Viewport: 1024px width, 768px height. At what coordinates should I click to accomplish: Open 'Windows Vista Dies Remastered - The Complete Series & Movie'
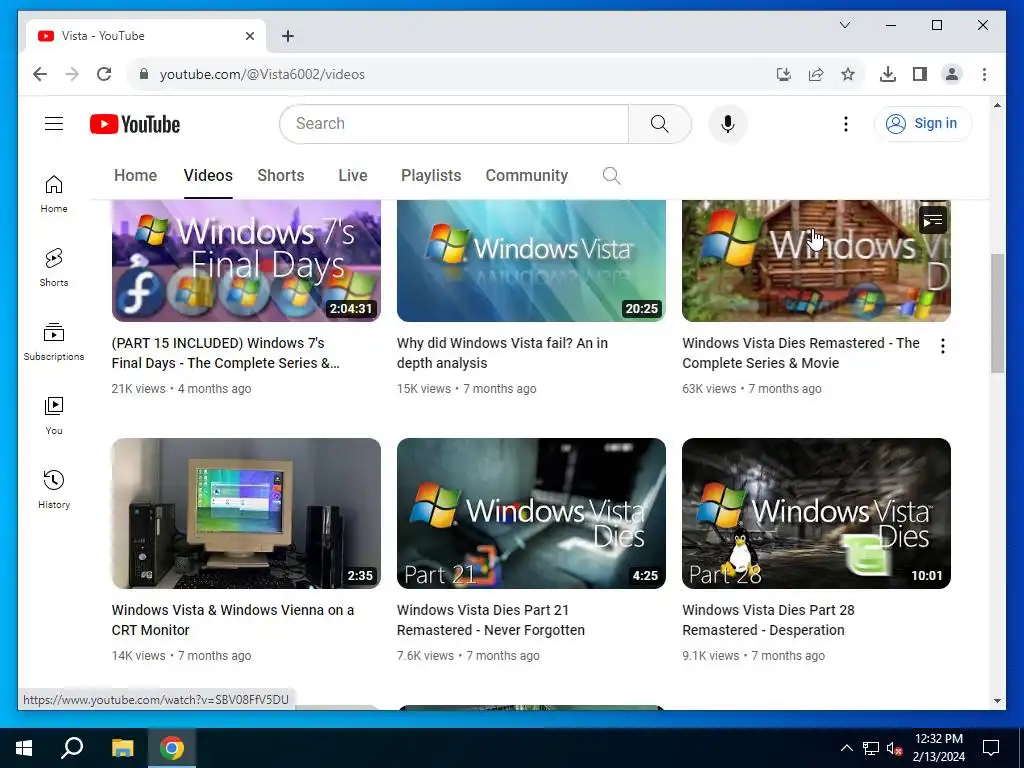(x=801, y=353)
